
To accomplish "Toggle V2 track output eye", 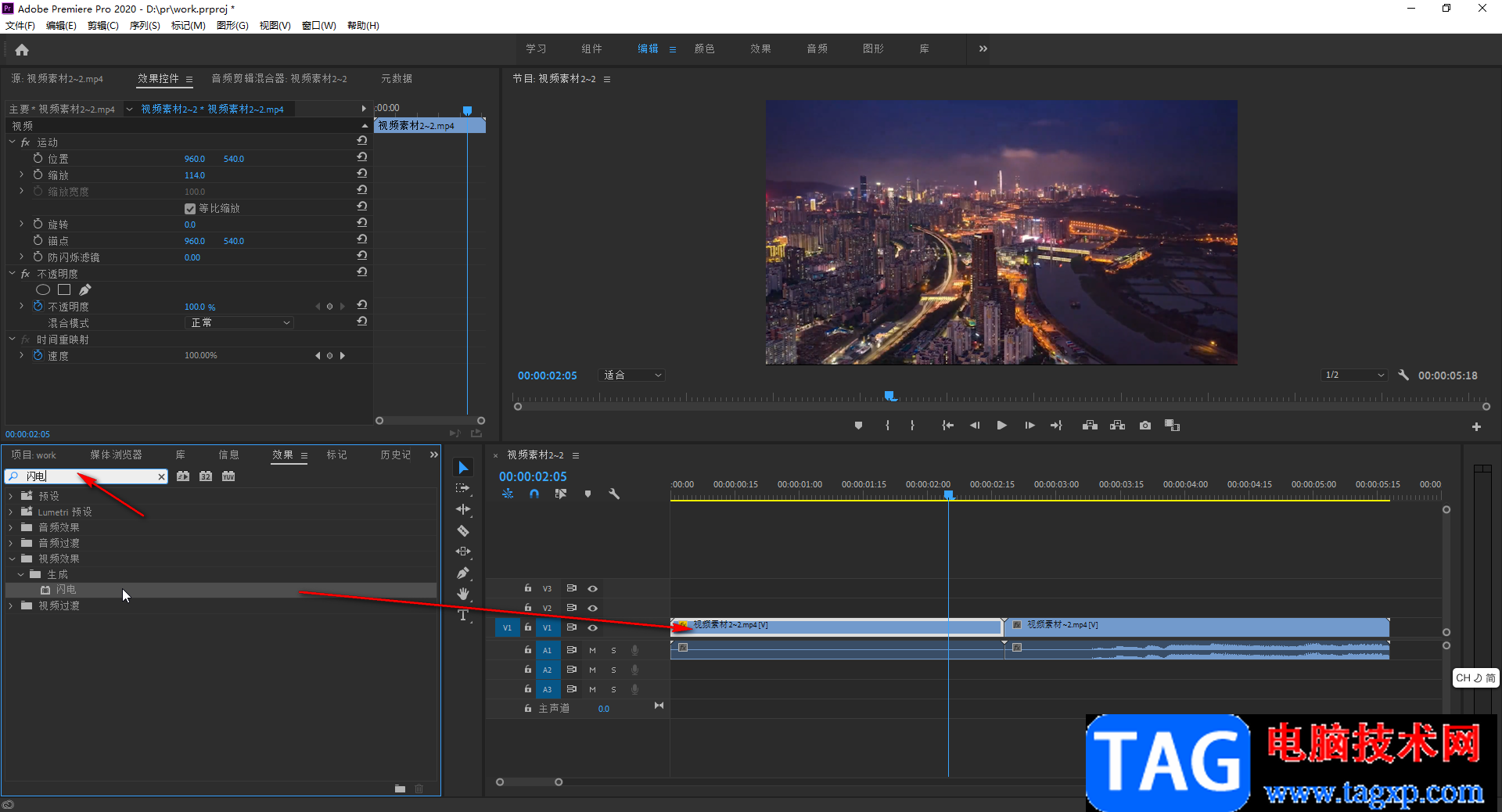I will [x=593, y=608].
